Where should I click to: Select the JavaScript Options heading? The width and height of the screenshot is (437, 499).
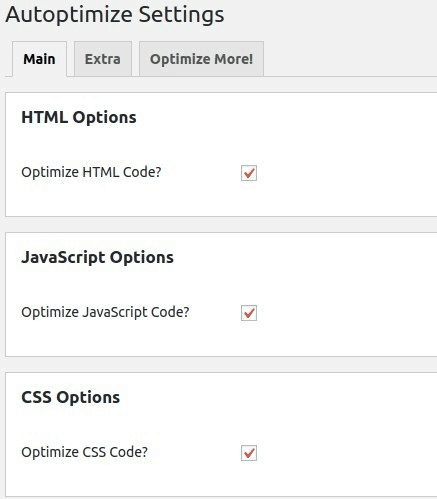[x=97, y=258]
